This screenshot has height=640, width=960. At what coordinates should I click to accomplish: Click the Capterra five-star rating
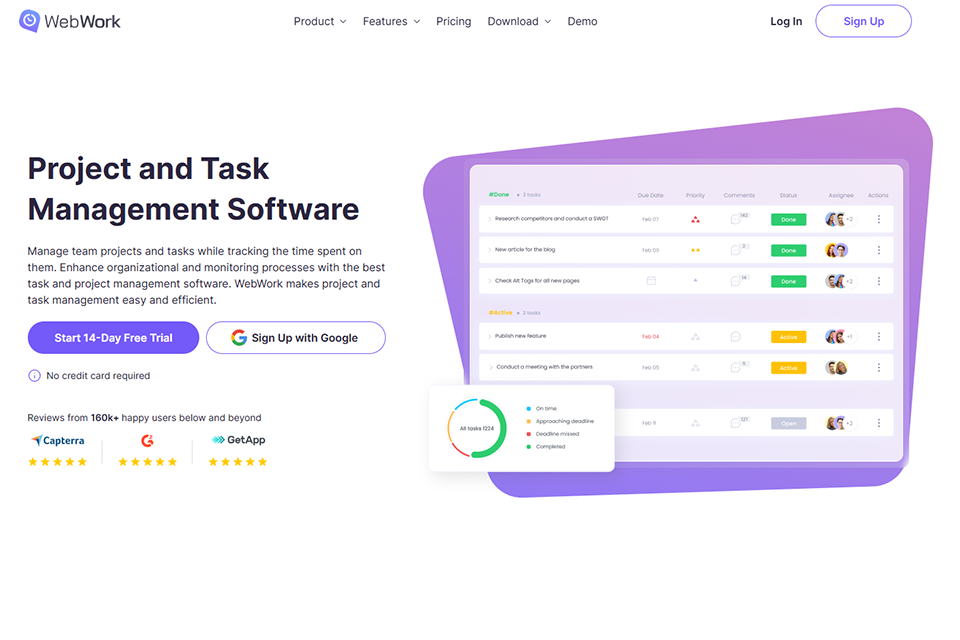pyautogui.click(x=58, y=462)
